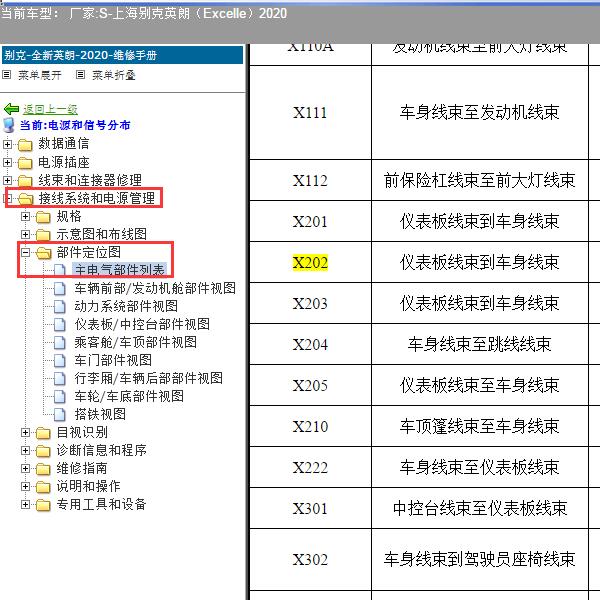
Task: Open 搭铁视图 page
Action: point(100,414)
